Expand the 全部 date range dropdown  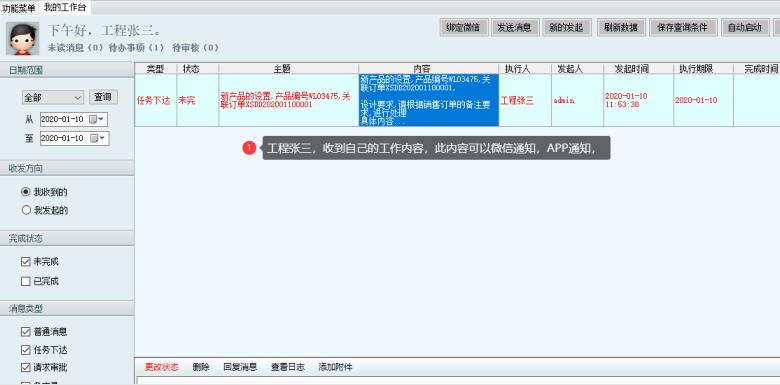[x=53, y=97]
